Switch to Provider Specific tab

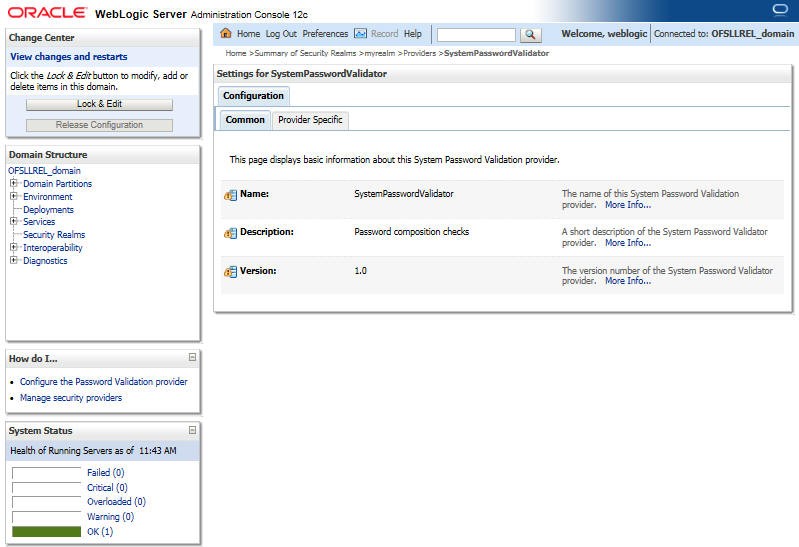tap(310, 120)
